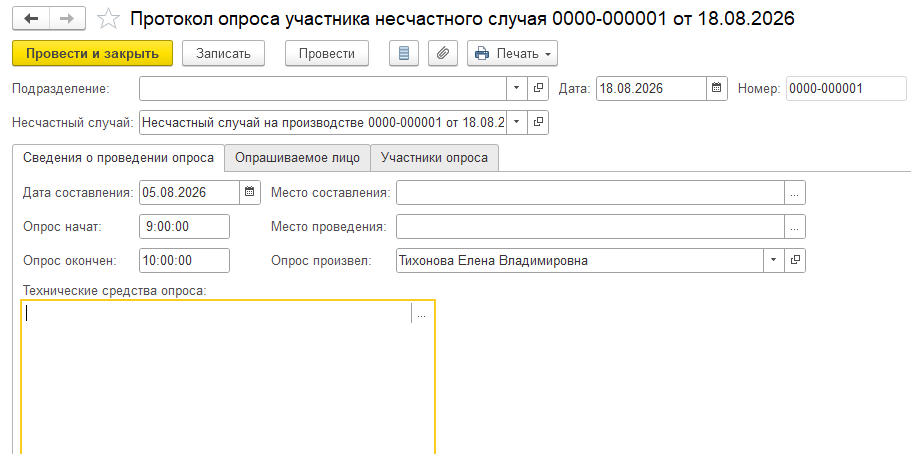Expand the Несчастный случай dropdown list
Viewport: 911px width, 454px height.
(x=517, y=122)
